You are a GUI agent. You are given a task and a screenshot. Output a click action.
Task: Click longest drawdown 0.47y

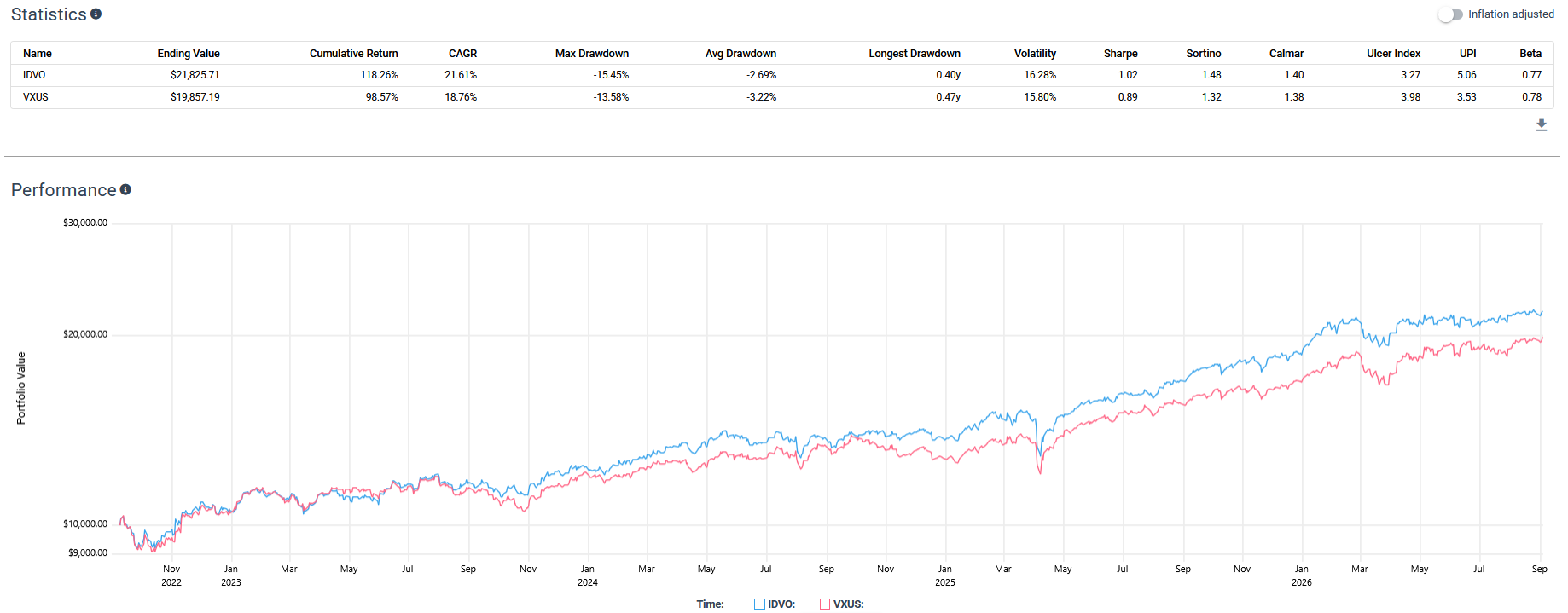tap(948, 97)
